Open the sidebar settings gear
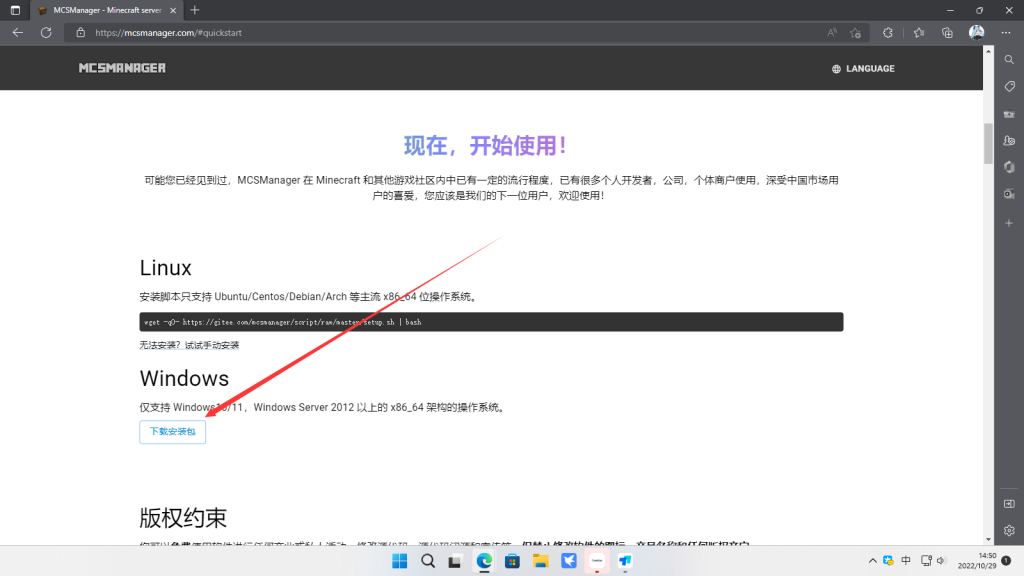This screenshot has width=1024, height=576. [x=1009, y=531]
